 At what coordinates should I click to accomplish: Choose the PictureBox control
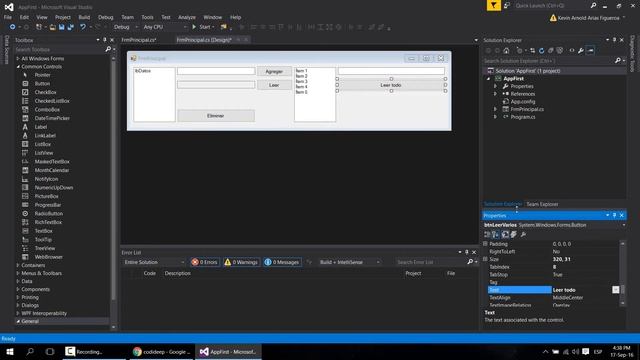pyautogui.click(x=46, y=196)
